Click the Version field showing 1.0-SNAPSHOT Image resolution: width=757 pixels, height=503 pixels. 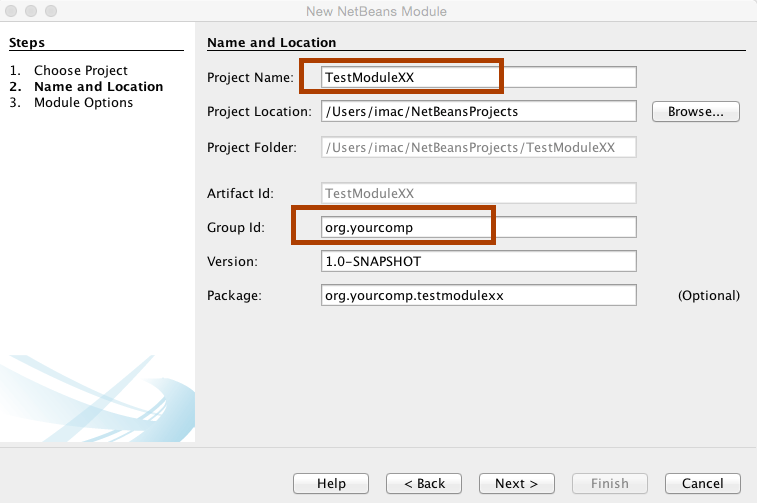(x=478, y=261)
